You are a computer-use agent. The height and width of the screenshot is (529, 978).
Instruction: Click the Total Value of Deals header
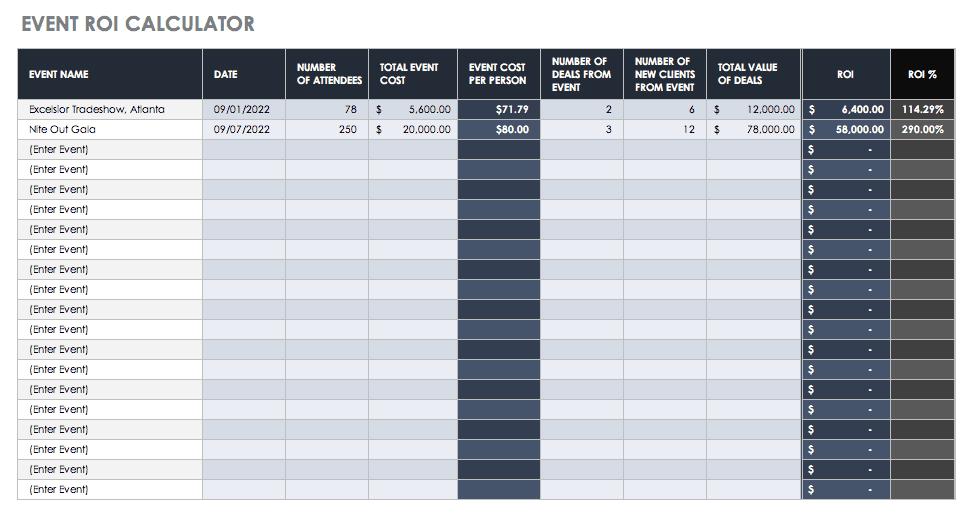click(x=747, y=74)
